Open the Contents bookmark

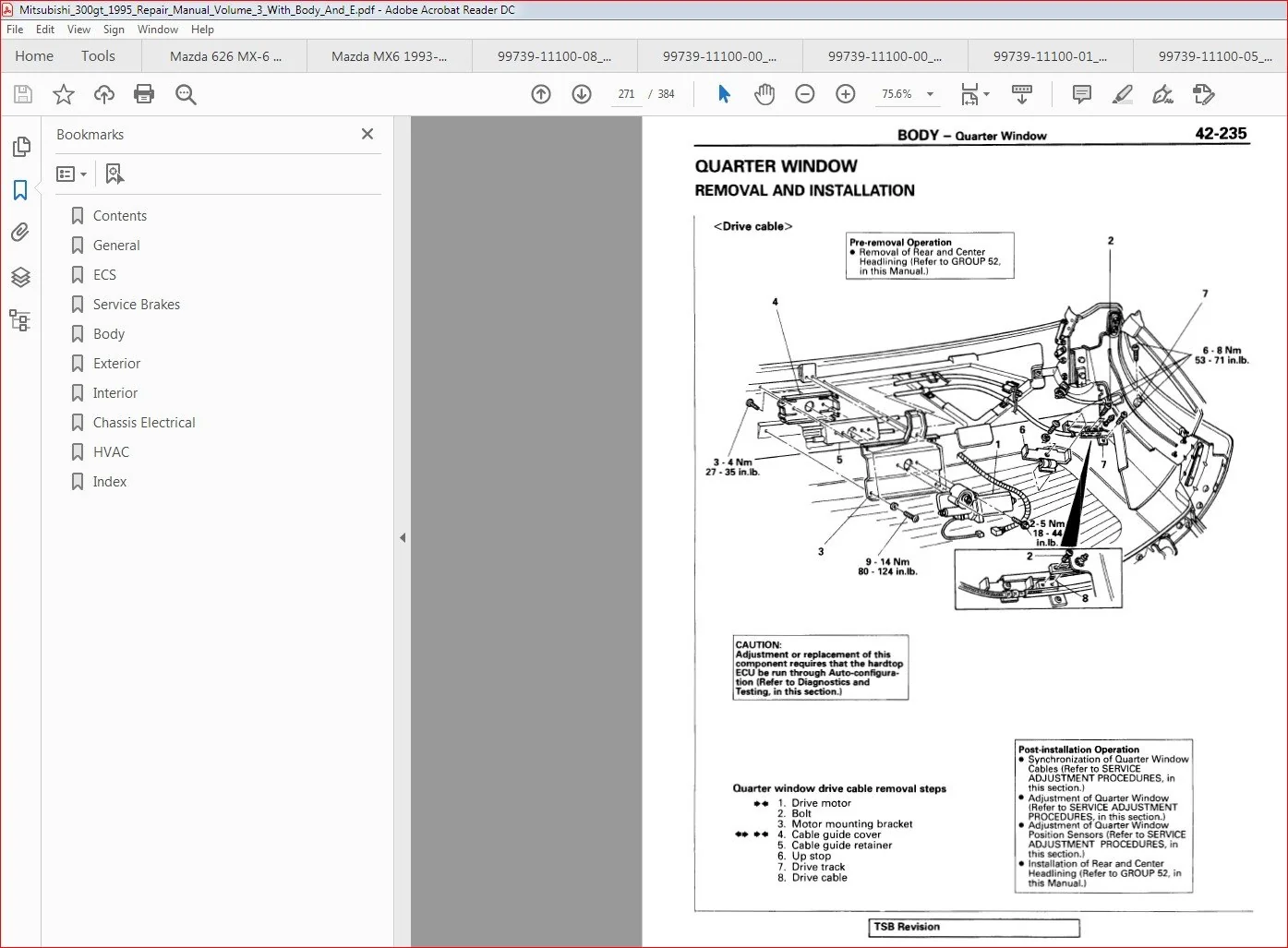[x=120, y=216]
